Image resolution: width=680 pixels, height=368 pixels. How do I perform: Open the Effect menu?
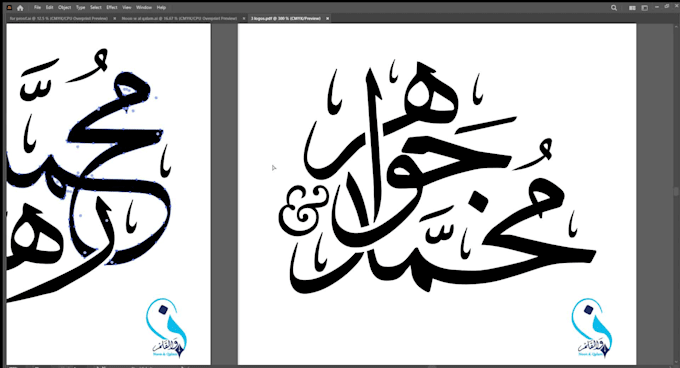112,7
